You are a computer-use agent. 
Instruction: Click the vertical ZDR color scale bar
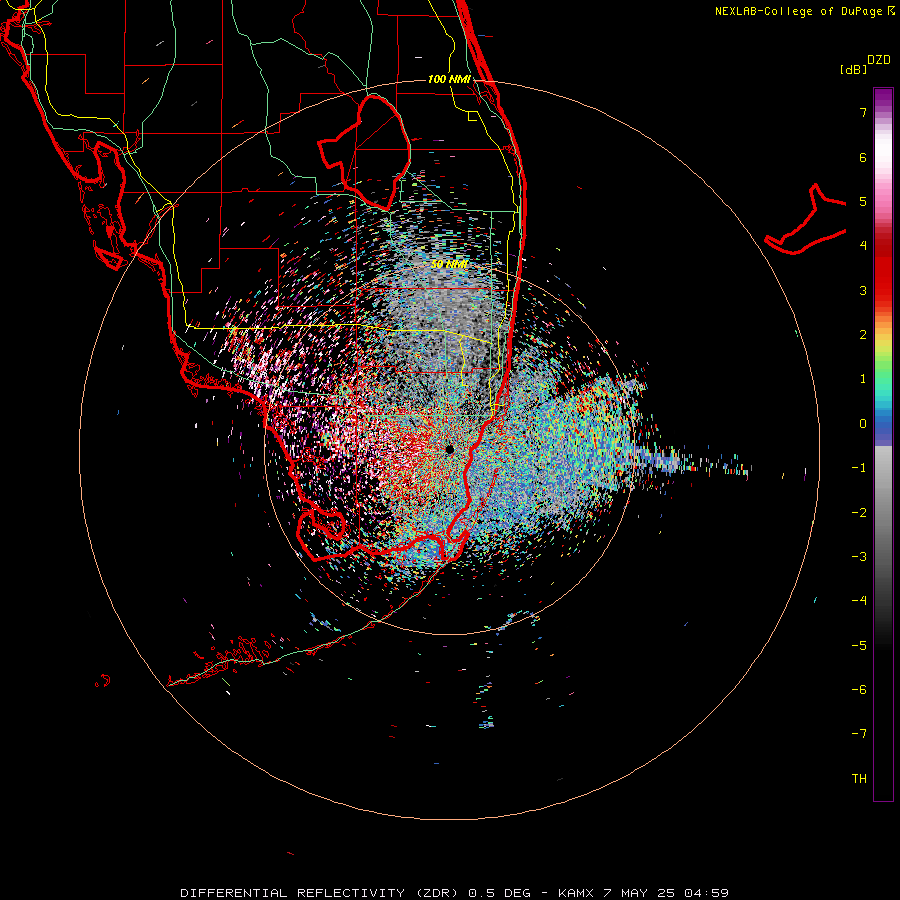883,444
